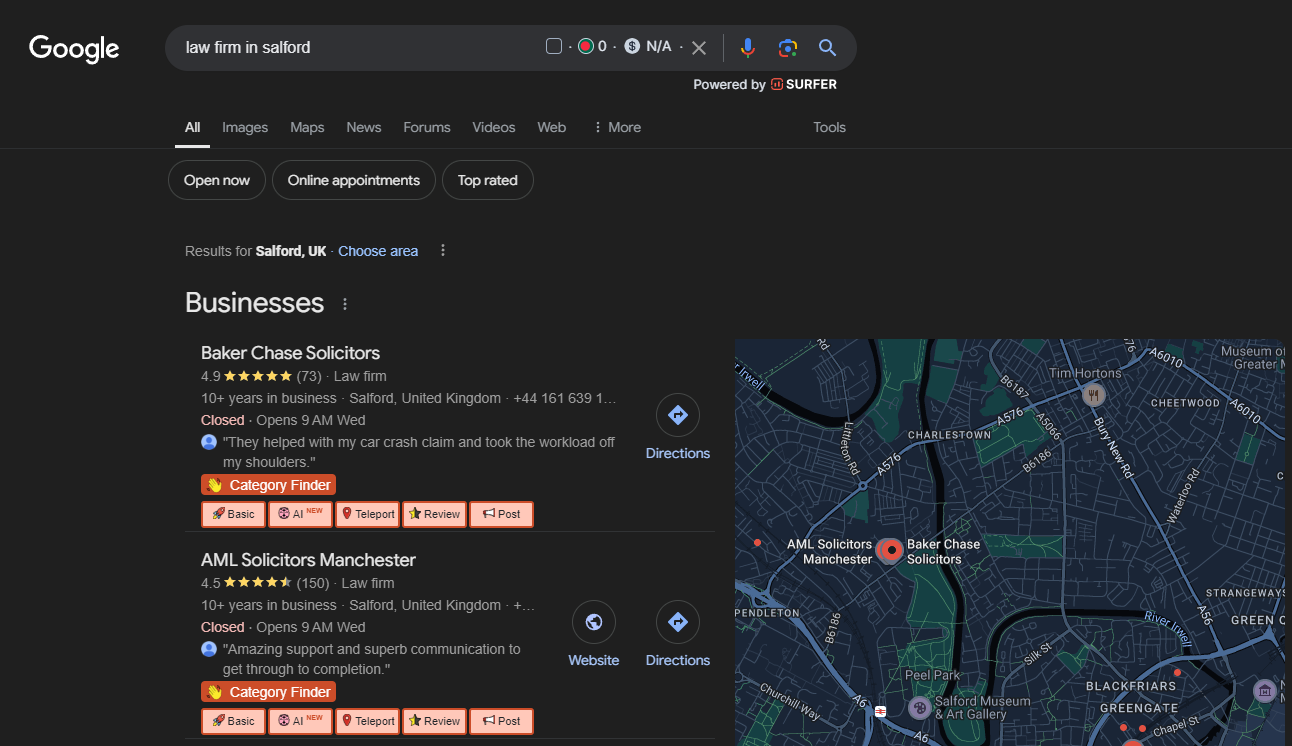This screenshot has height=746, width=1292.
Task: Click Teleport button under Baker Chase
Action: (367, 514)
